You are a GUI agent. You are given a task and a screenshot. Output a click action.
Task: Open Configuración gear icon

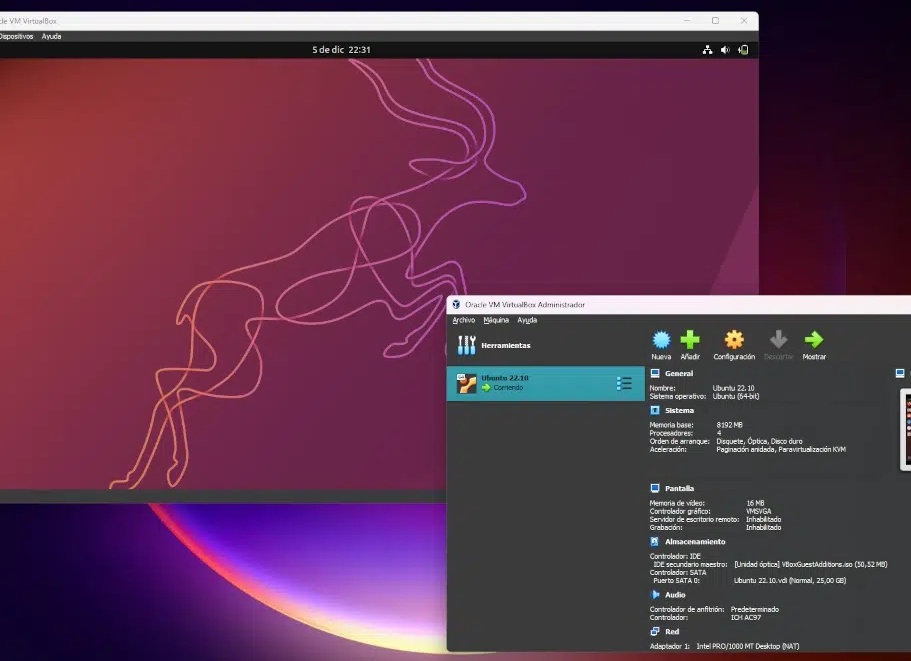point(734,340)
